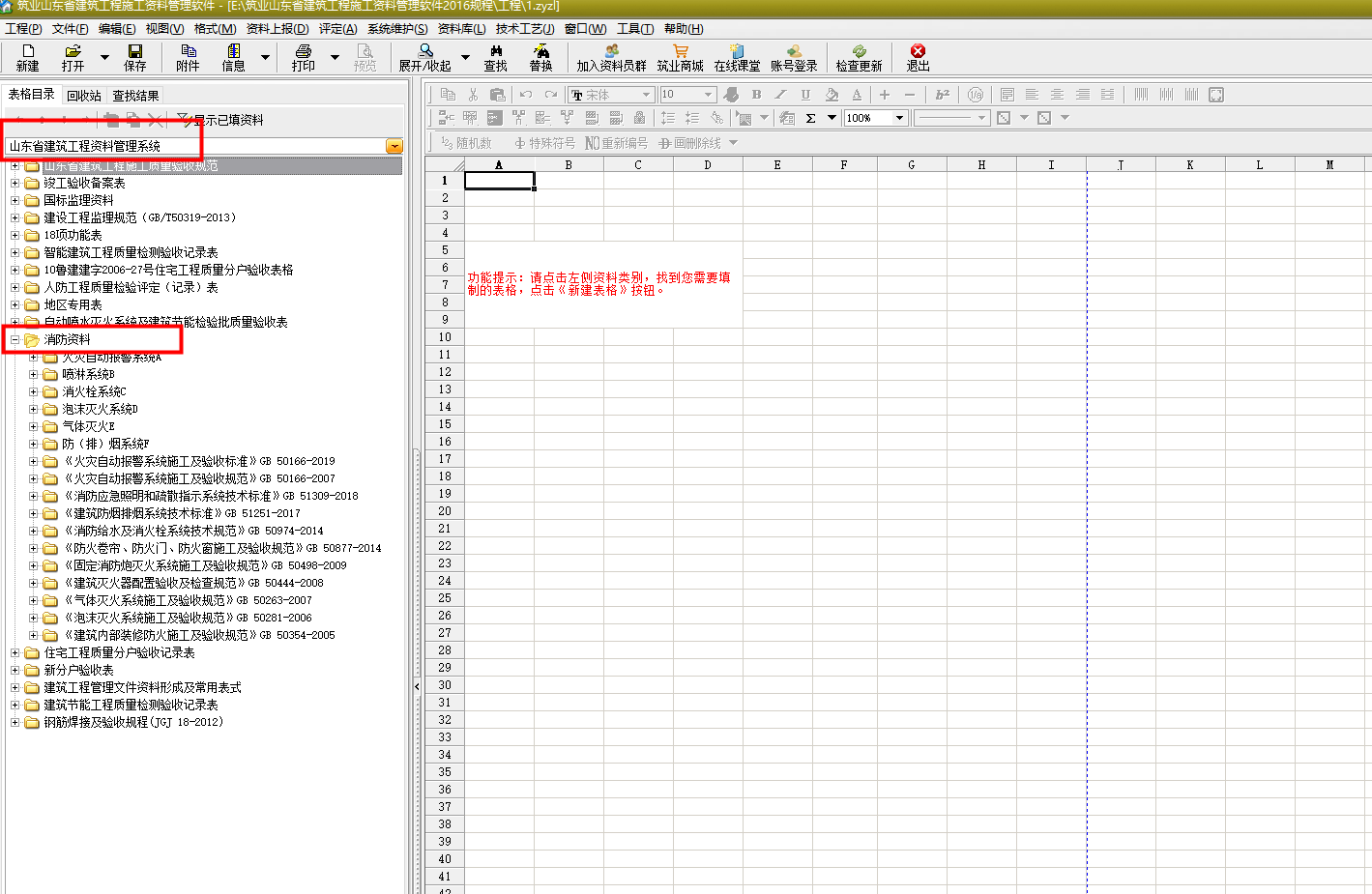Toggle underline formatting U
Screen dimensions: 1372x894
coord(805,95)
